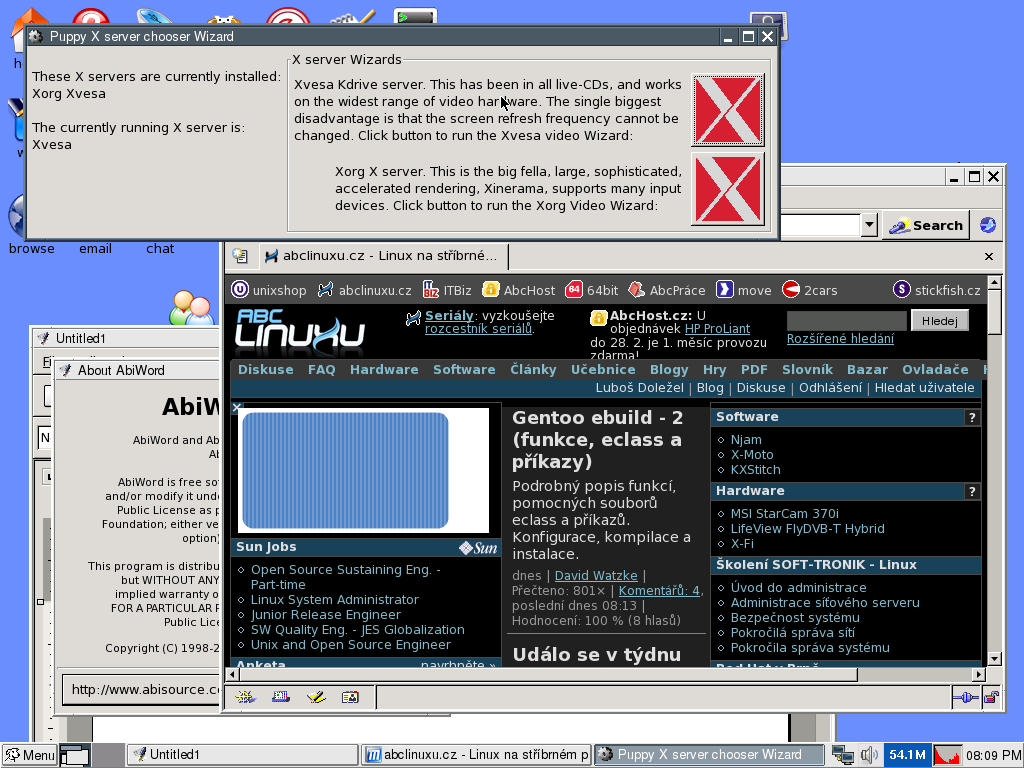Click the 54.1M free memory indicator
The height and width of the screenshot is (768, 1024).
coord(907,755)
